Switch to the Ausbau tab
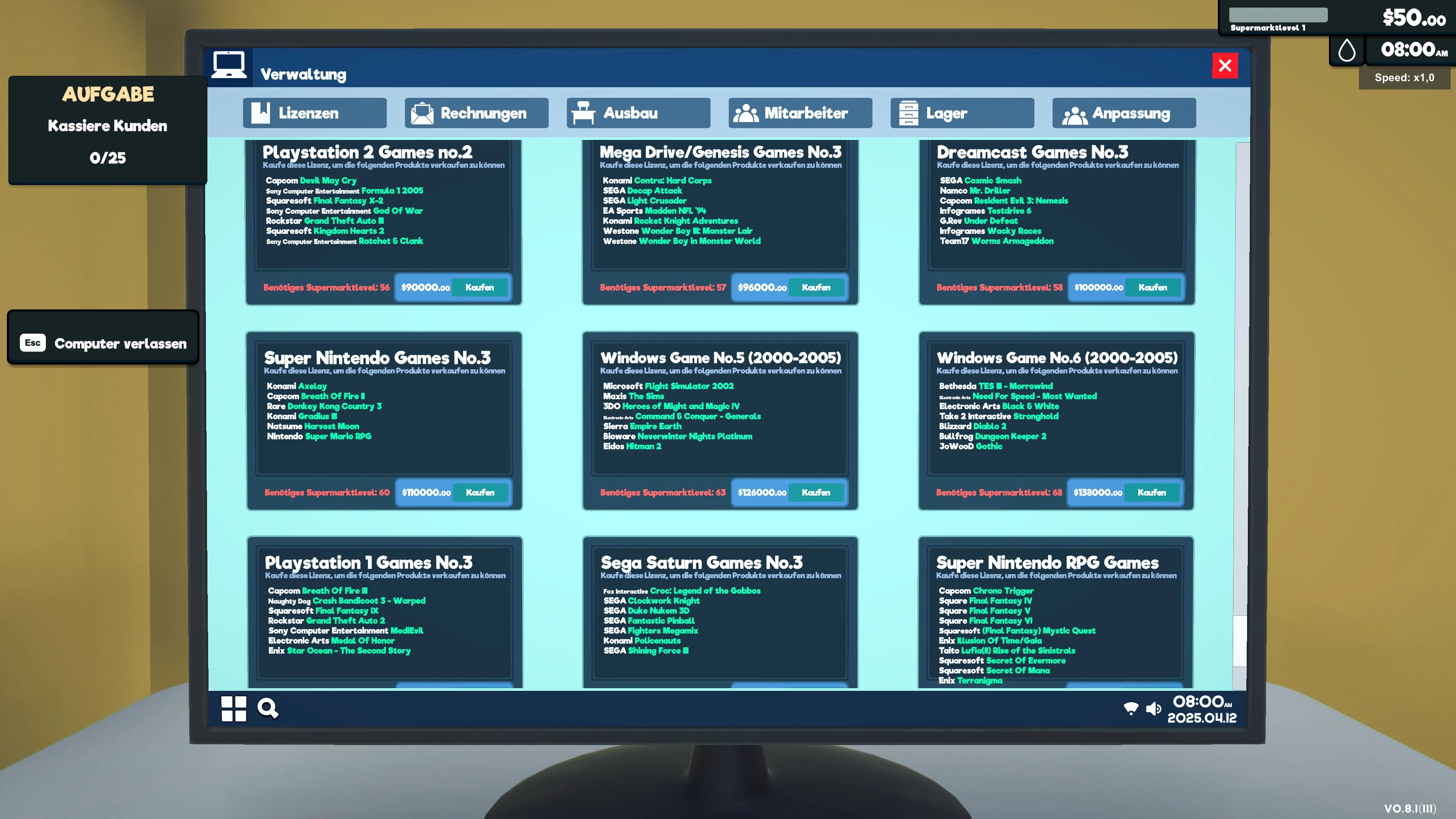The width and height of the screenshot is (1456, 819). 638,113
